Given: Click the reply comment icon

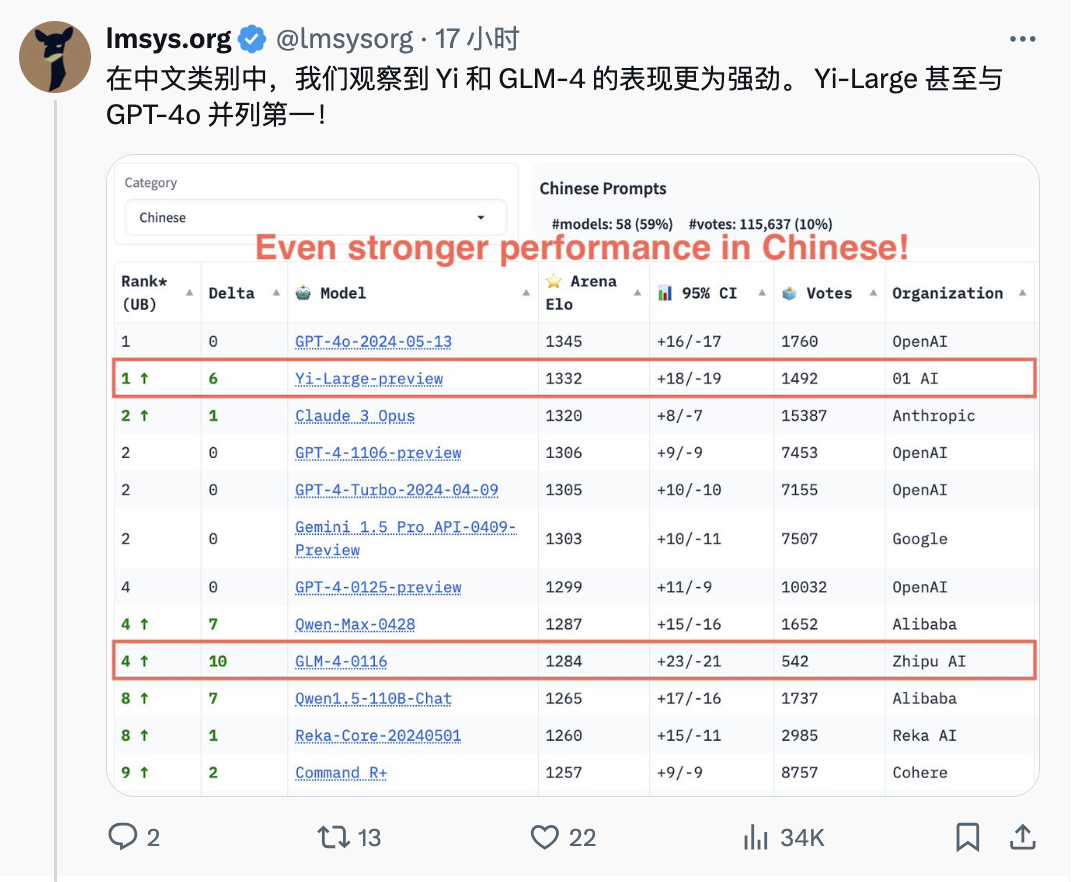Looking at the screenshot, I should [123, 836].
